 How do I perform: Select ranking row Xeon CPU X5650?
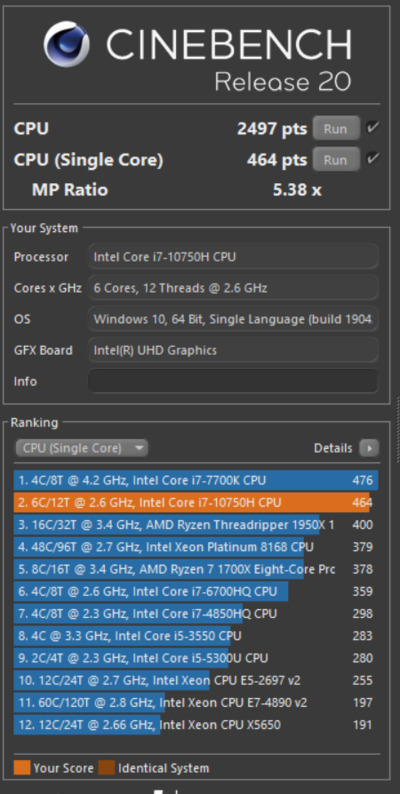coord(196,725)
